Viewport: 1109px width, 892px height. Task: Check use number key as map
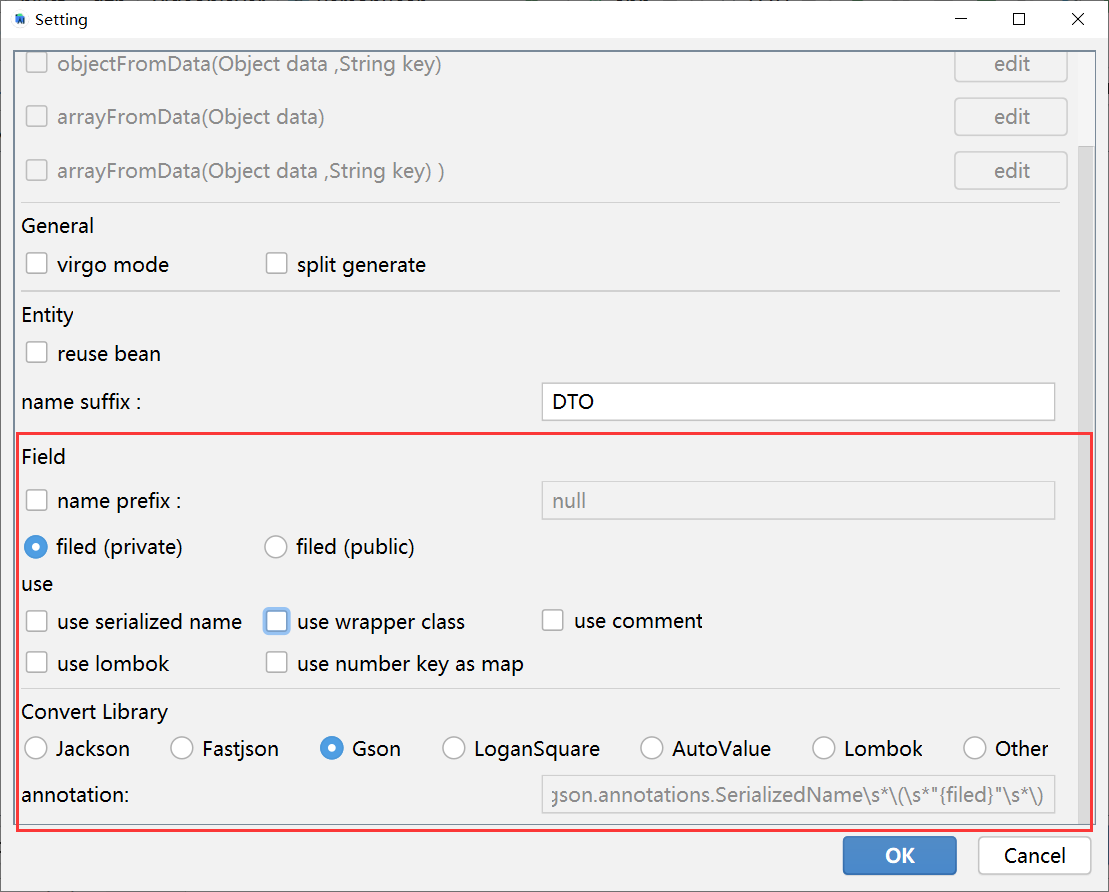pyautogui.click(x=277, y=663)
